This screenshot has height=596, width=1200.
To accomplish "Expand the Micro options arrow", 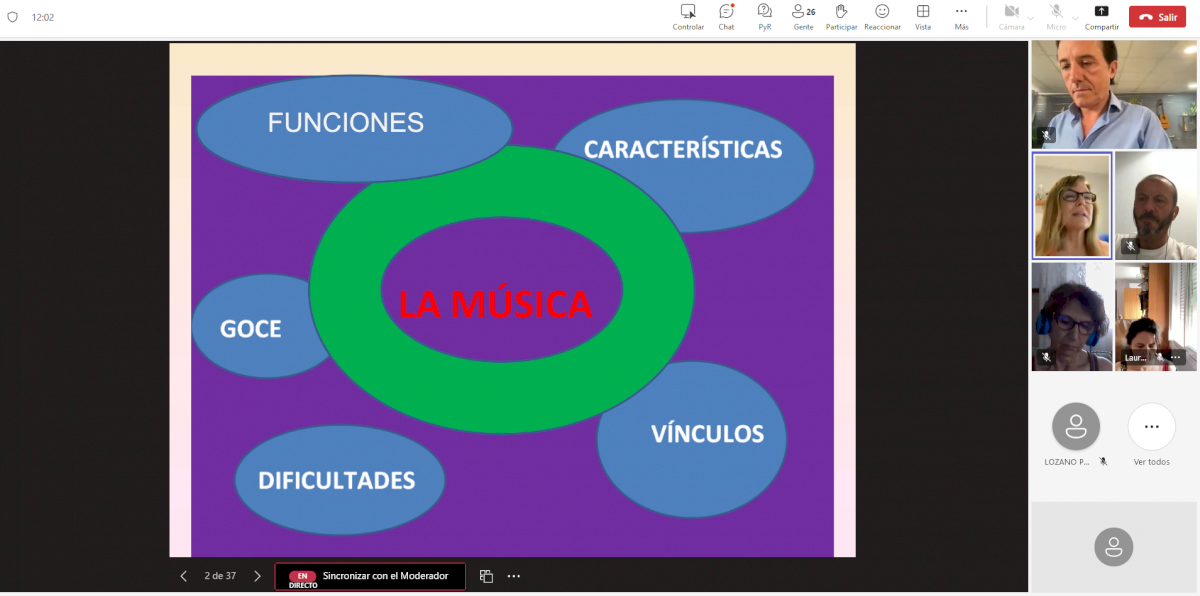I will (1075, 17).
